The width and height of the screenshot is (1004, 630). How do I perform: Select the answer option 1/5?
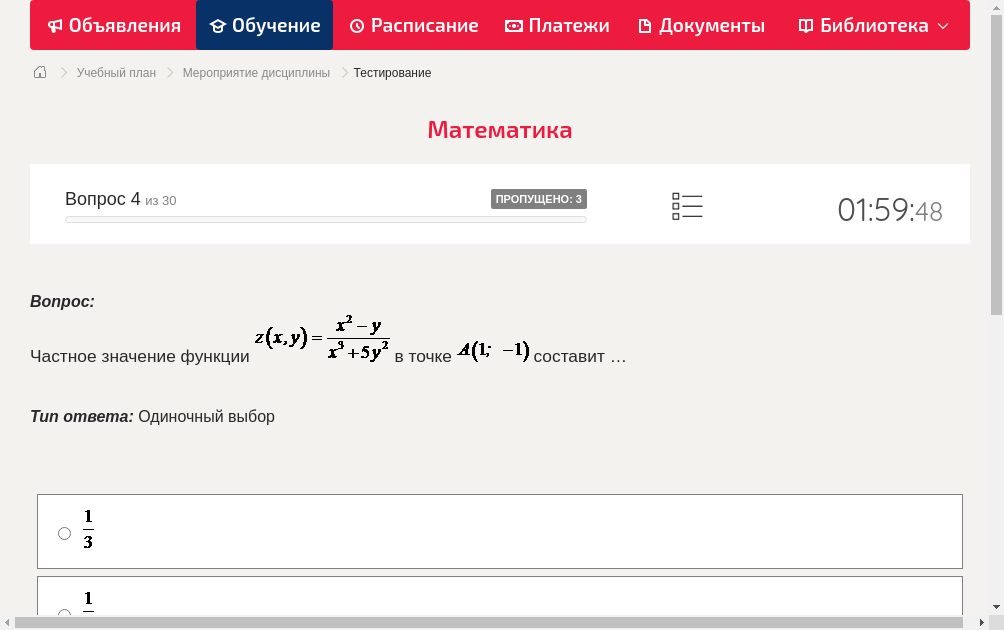pos(64,612)
